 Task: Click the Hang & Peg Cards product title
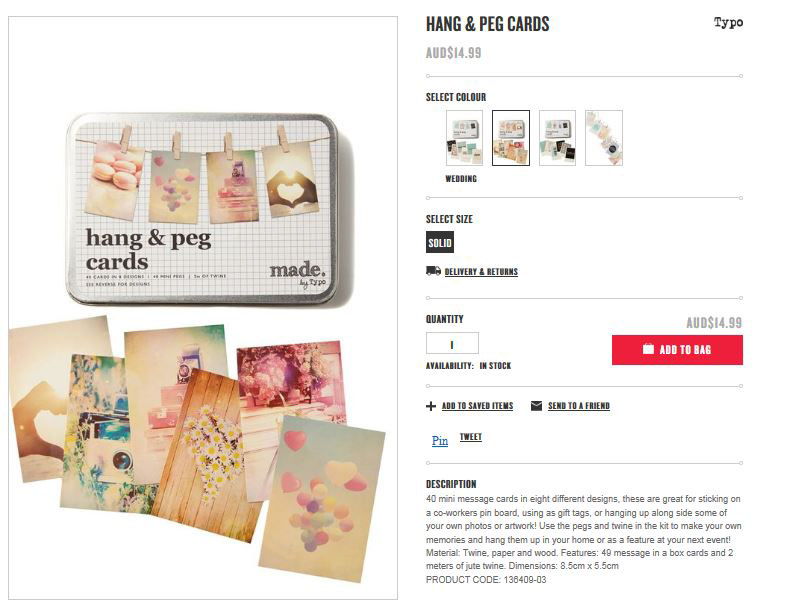(x=487, y=24)
